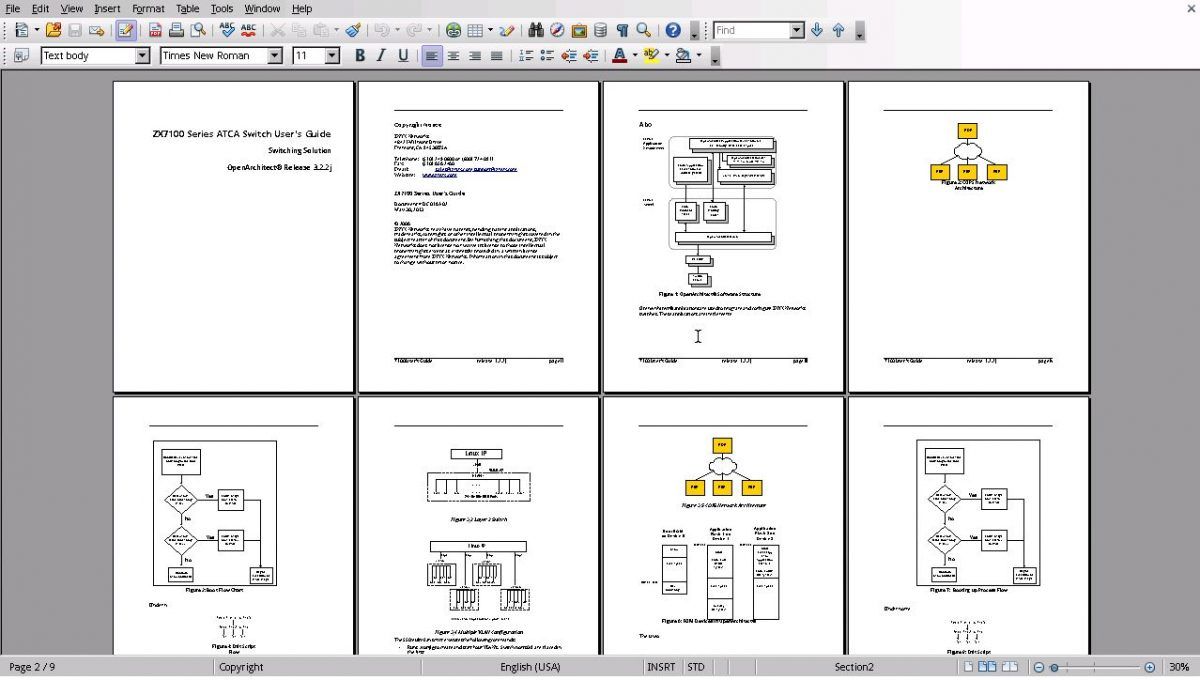
Task: Click the Page Preview icon
Action: pos(198,30)
